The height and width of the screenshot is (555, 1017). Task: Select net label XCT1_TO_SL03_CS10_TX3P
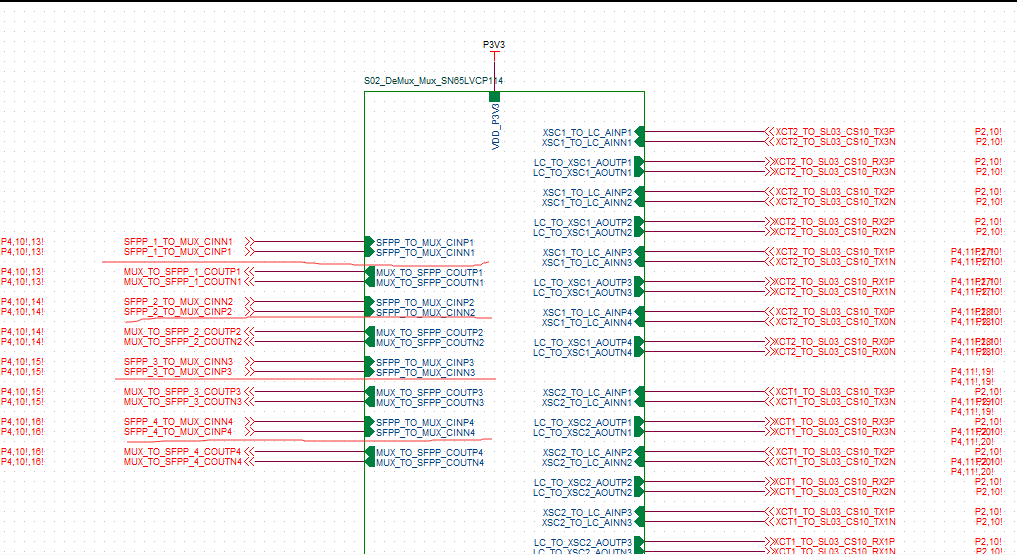tap(835, 392)
